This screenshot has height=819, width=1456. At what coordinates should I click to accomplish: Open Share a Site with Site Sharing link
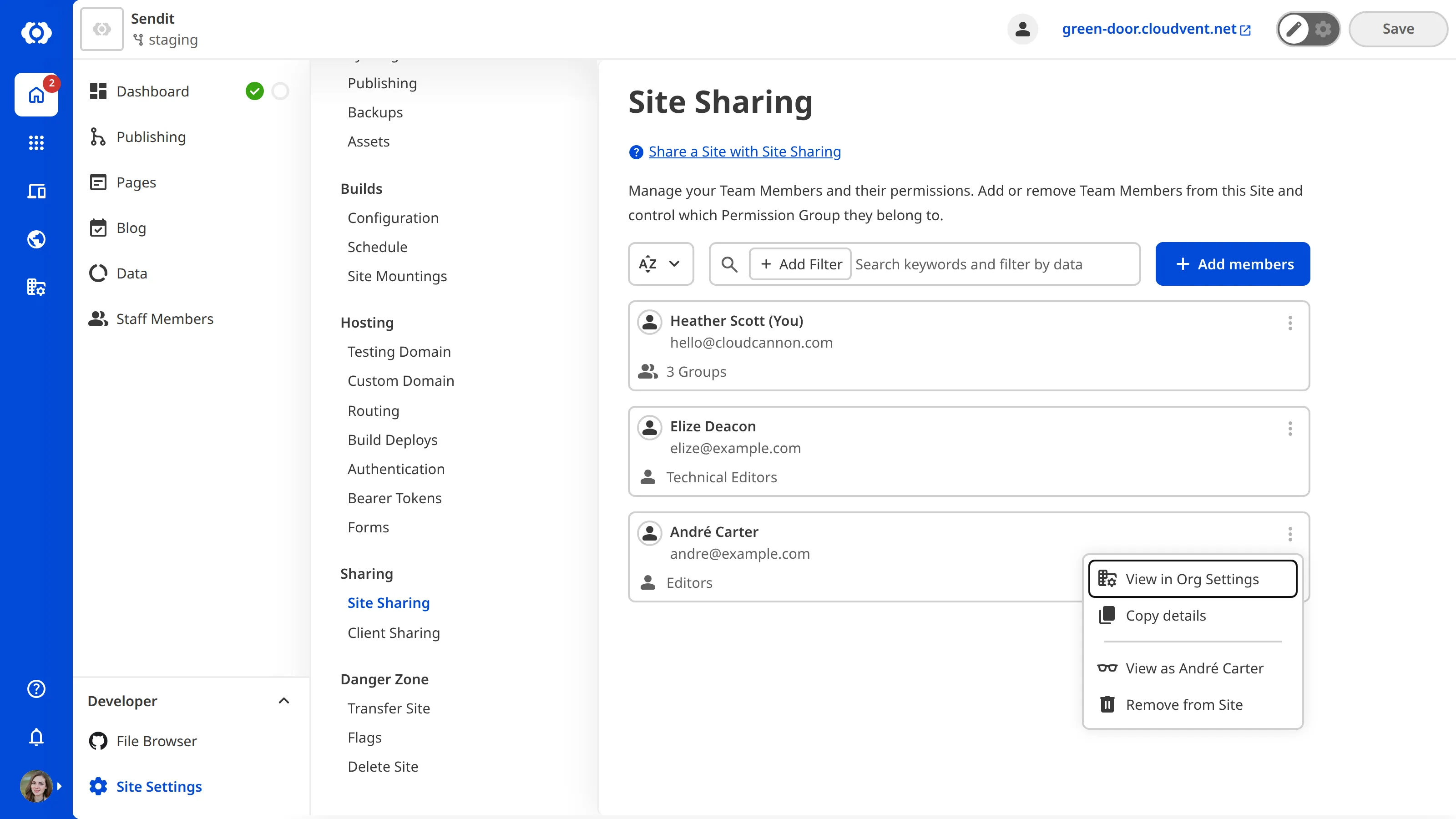click(744, 152)
